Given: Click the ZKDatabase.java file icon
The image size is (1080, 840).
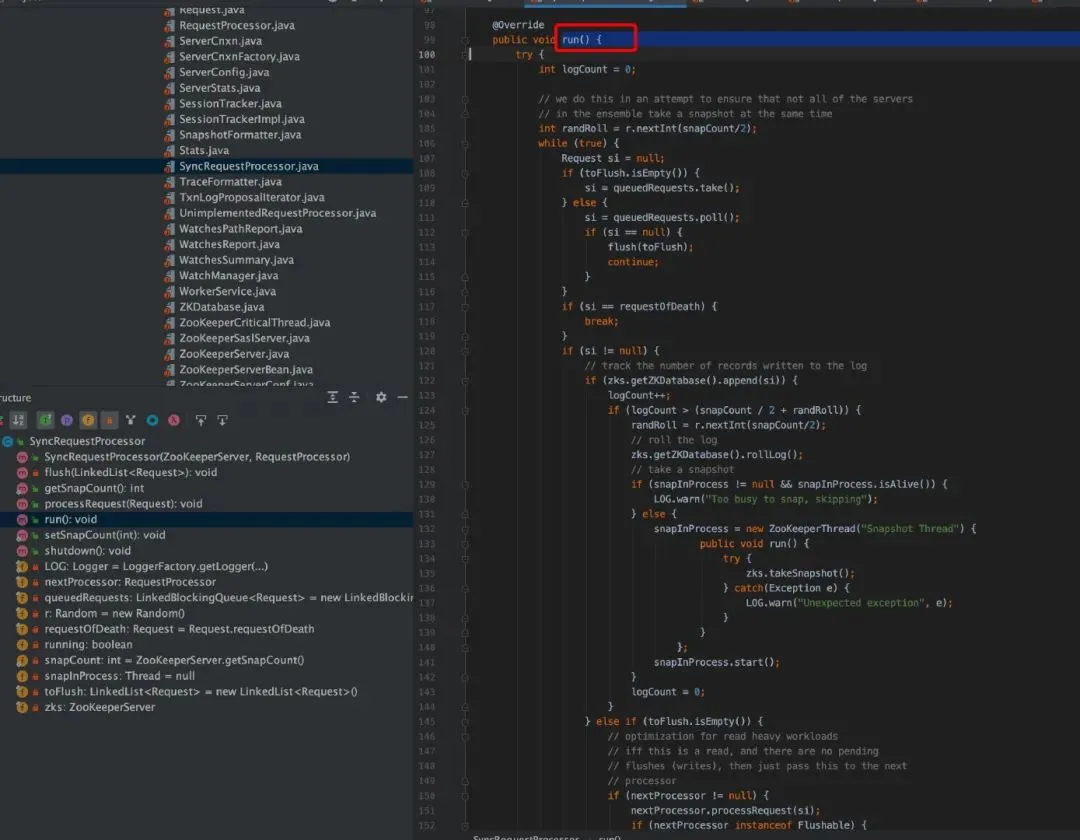Looking at the screenshot, I should [169, 307].
